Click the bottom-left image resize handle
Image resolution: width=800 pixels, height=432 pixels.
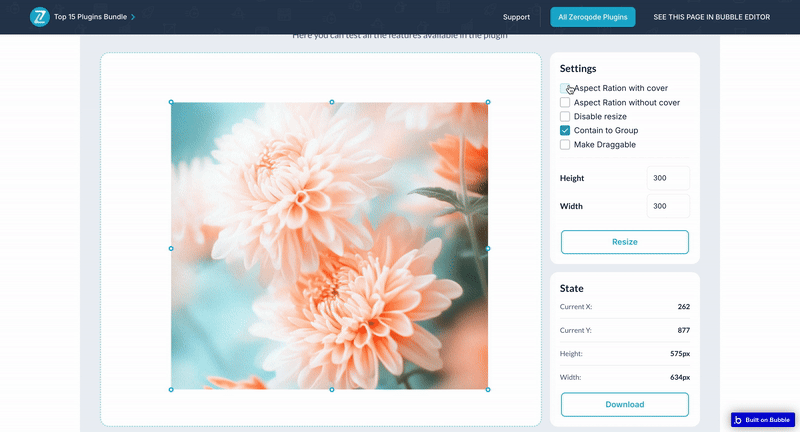point(171,390)
